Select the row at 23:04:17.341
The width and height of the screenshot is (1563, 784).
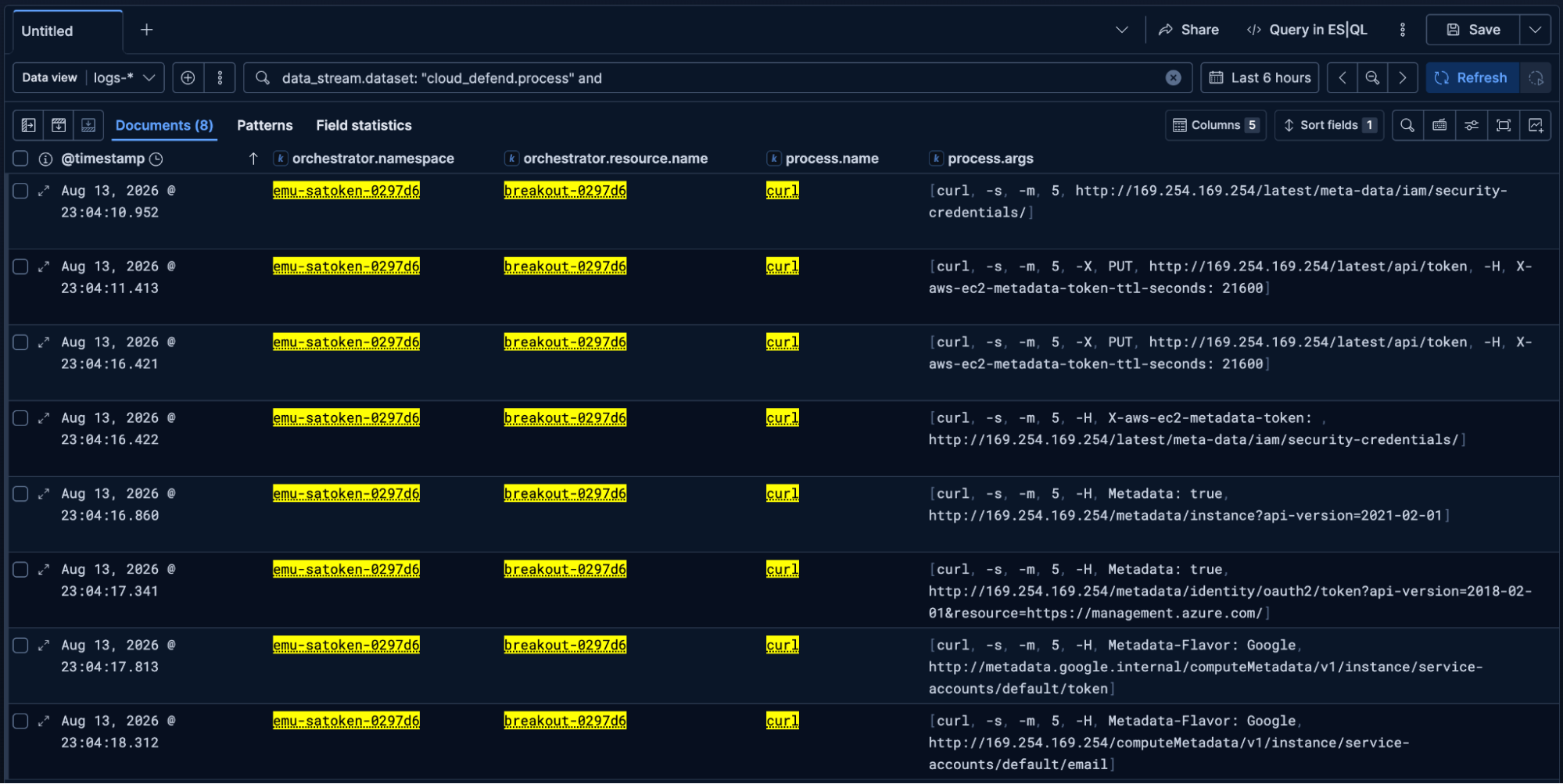click(20, 570)
